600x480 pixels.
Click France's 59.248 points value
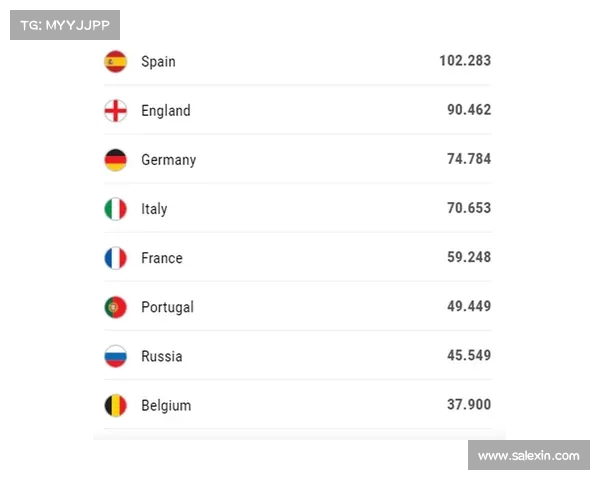click(x=469, y=257)
